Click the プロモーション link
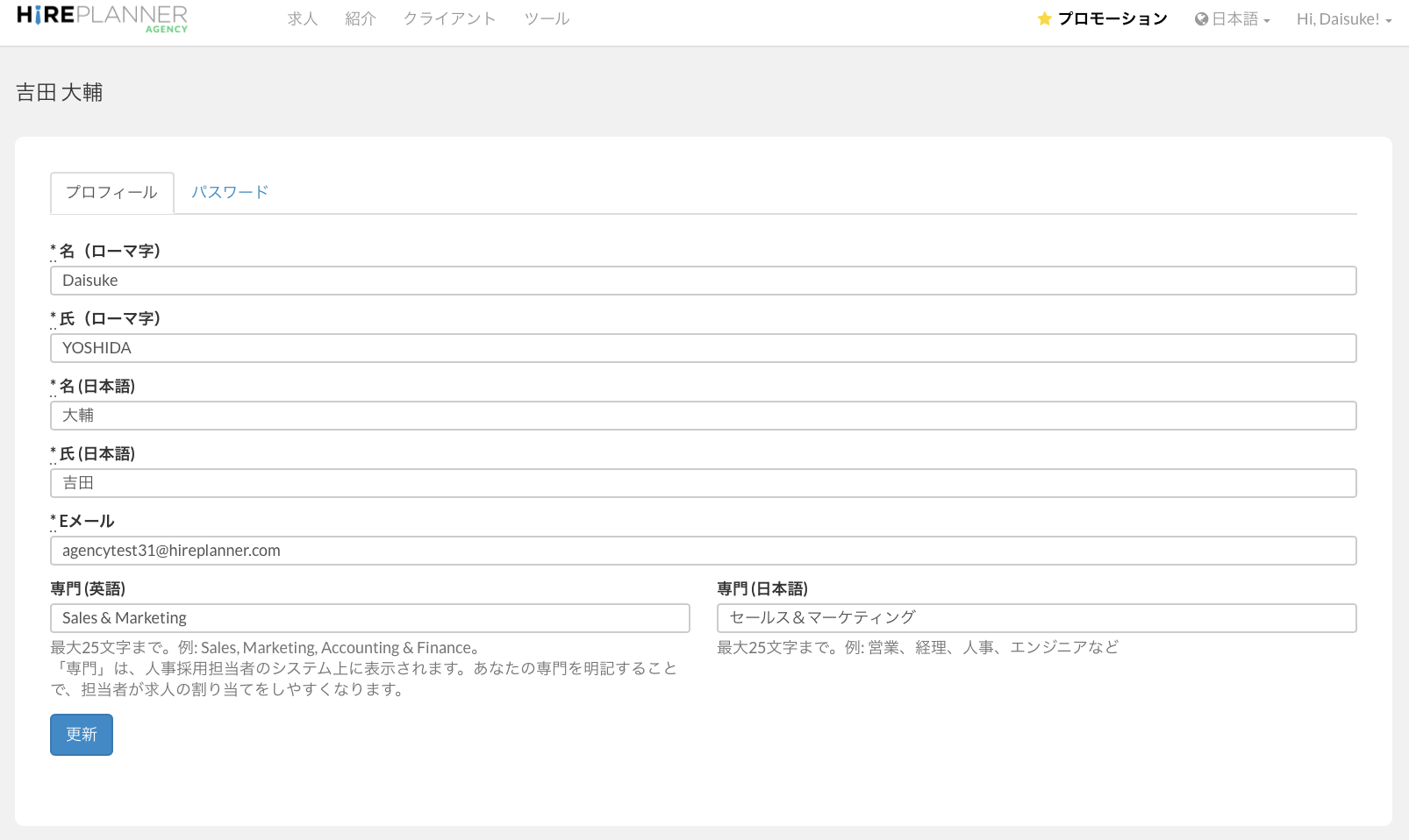Viewport: 1409px width, 840px height. coord(1112,19)
